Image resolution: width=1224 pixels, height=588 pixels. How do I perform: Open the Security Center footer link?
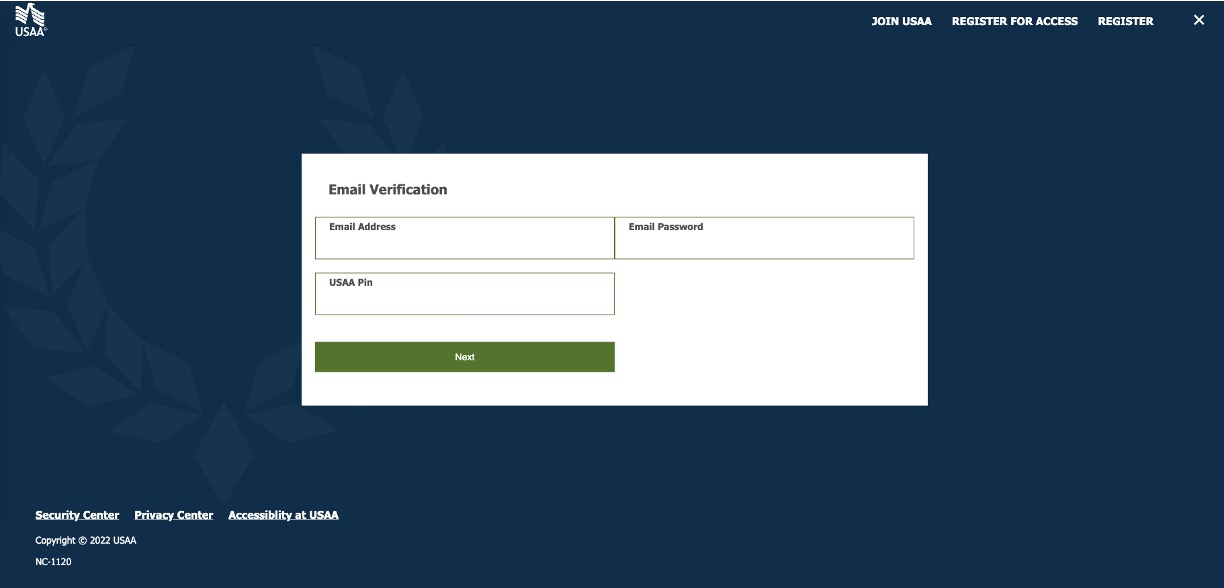click(77, 515)
